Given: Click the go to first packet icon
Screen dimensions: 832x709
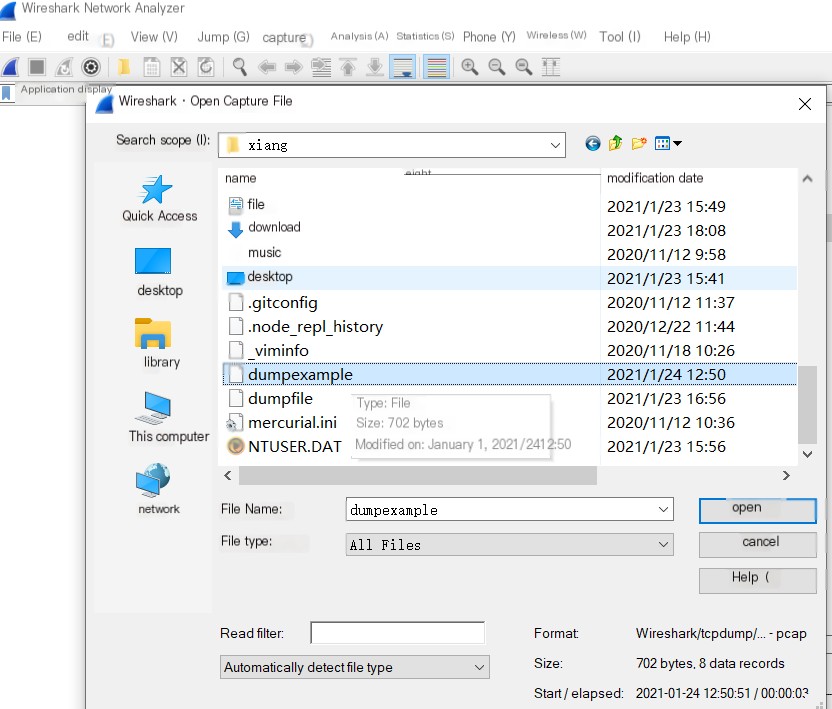Looking at the screenshot, I should (348, 67).
